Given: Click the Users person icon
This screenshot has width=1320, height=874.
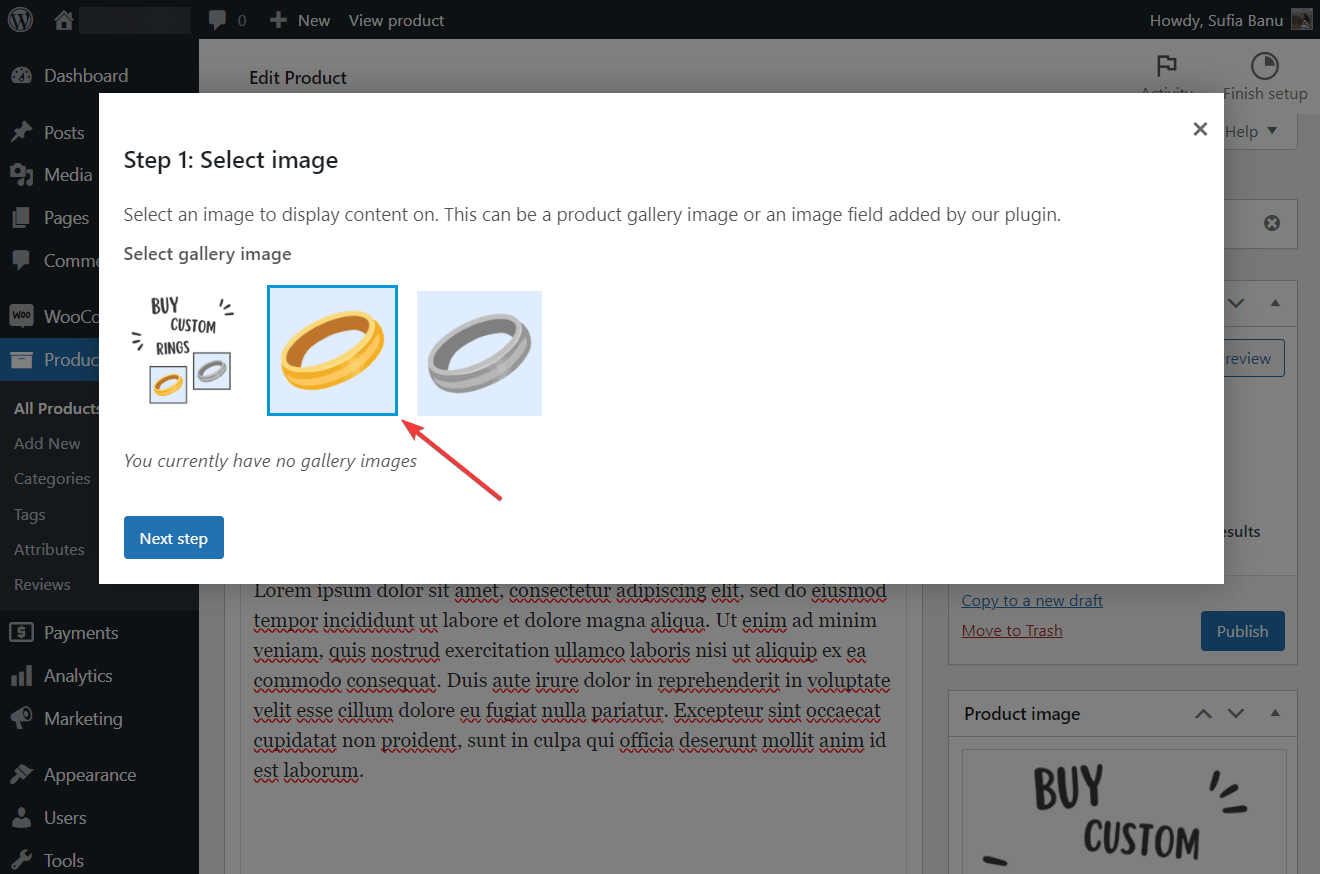Looking at the screenshot, I should pos(22,818).
